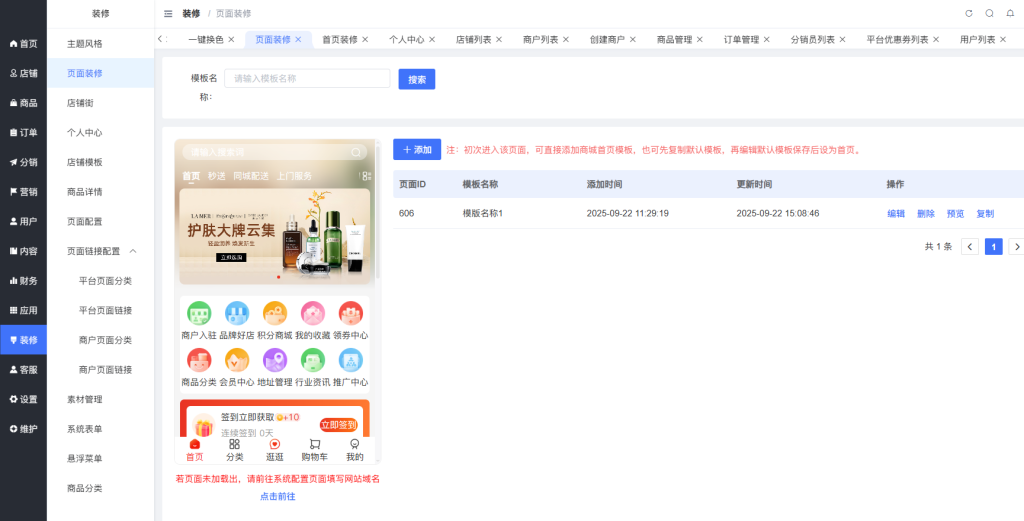The height and width of the screenshot is (521, 1024).
Task: Click 地址管理 icon in phone preview
Action: pyautogui.click(x=274, y=360)
